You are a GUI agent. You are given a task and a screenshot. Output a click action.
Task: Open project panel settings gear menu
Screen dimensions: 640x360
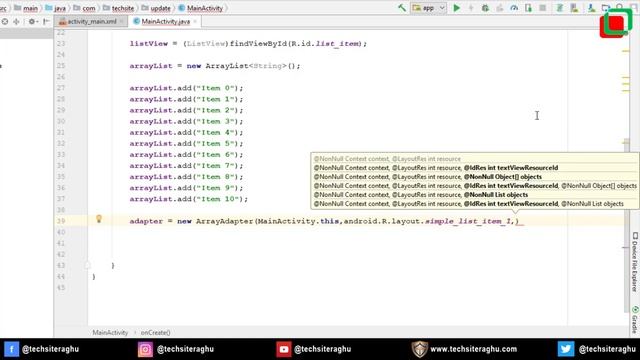32,21
